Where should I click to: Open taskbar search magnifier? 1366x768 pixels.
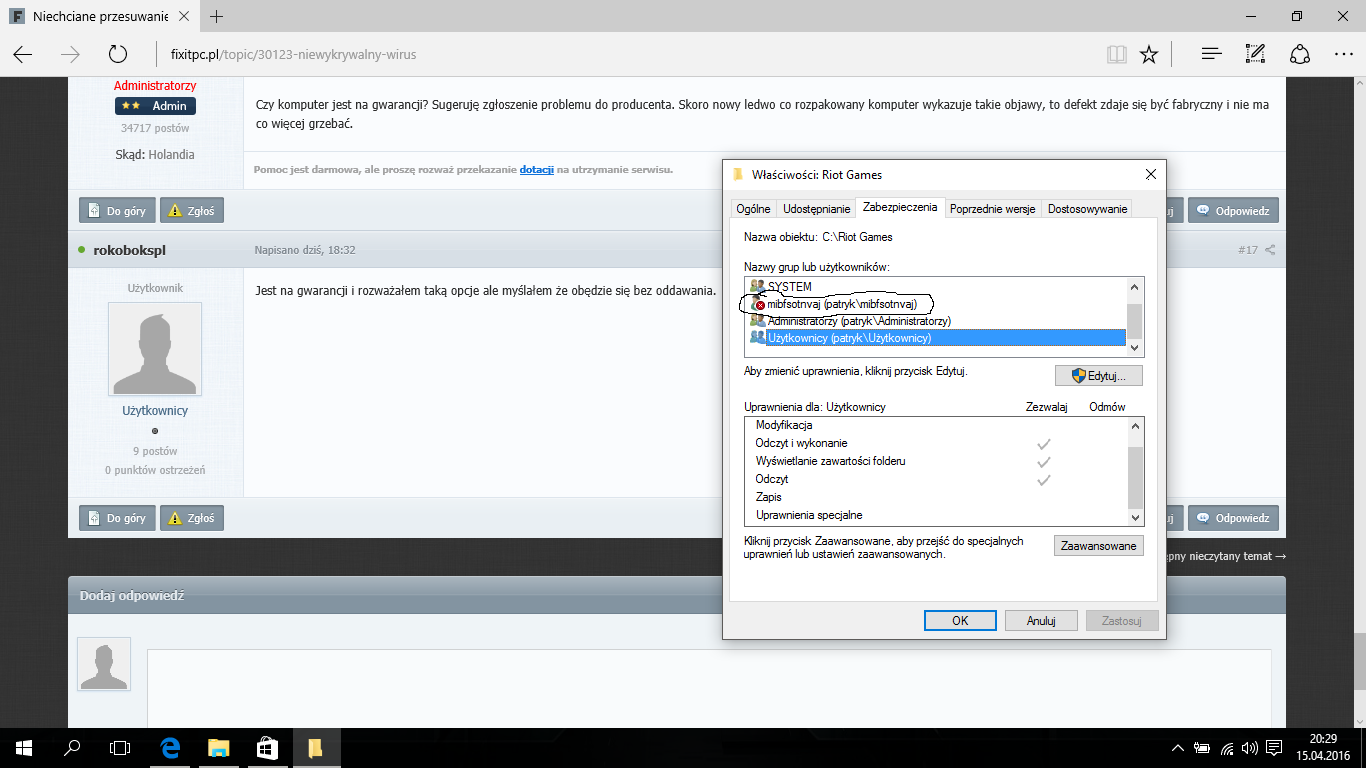pyautogui.click(x=72, y=747)
